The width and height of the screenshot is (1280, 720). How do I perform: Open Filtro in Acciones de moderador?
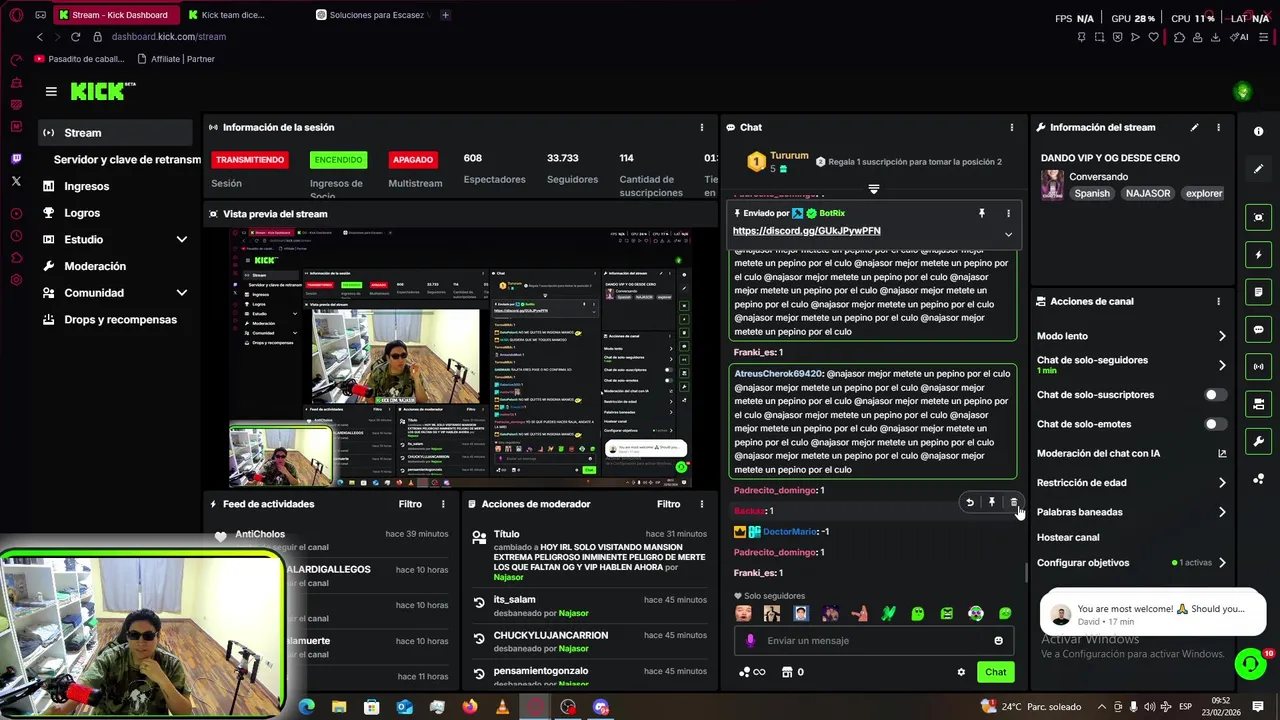668,504
